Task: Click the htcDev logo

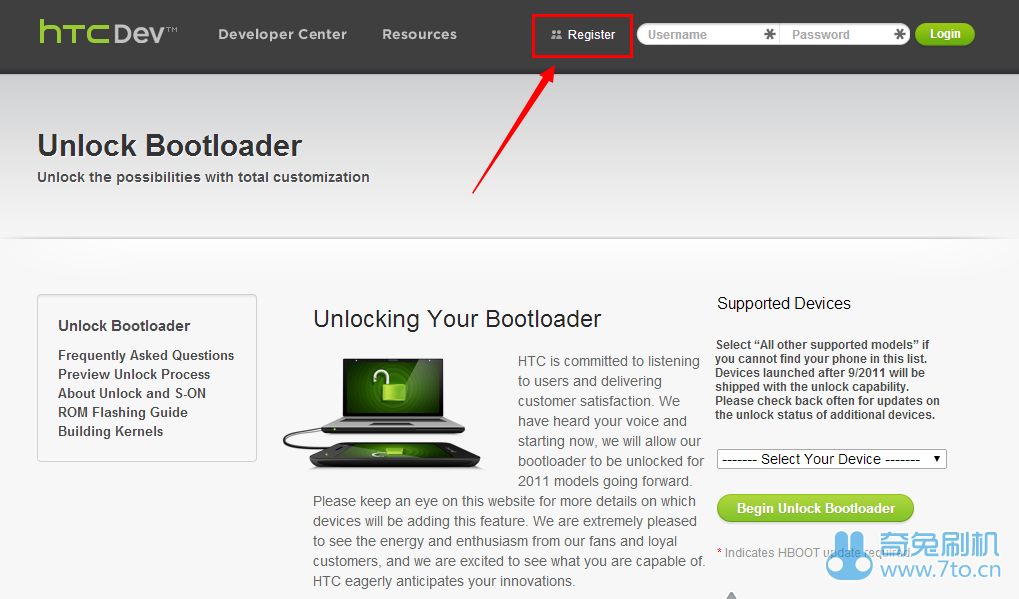Action: (106, 31)
